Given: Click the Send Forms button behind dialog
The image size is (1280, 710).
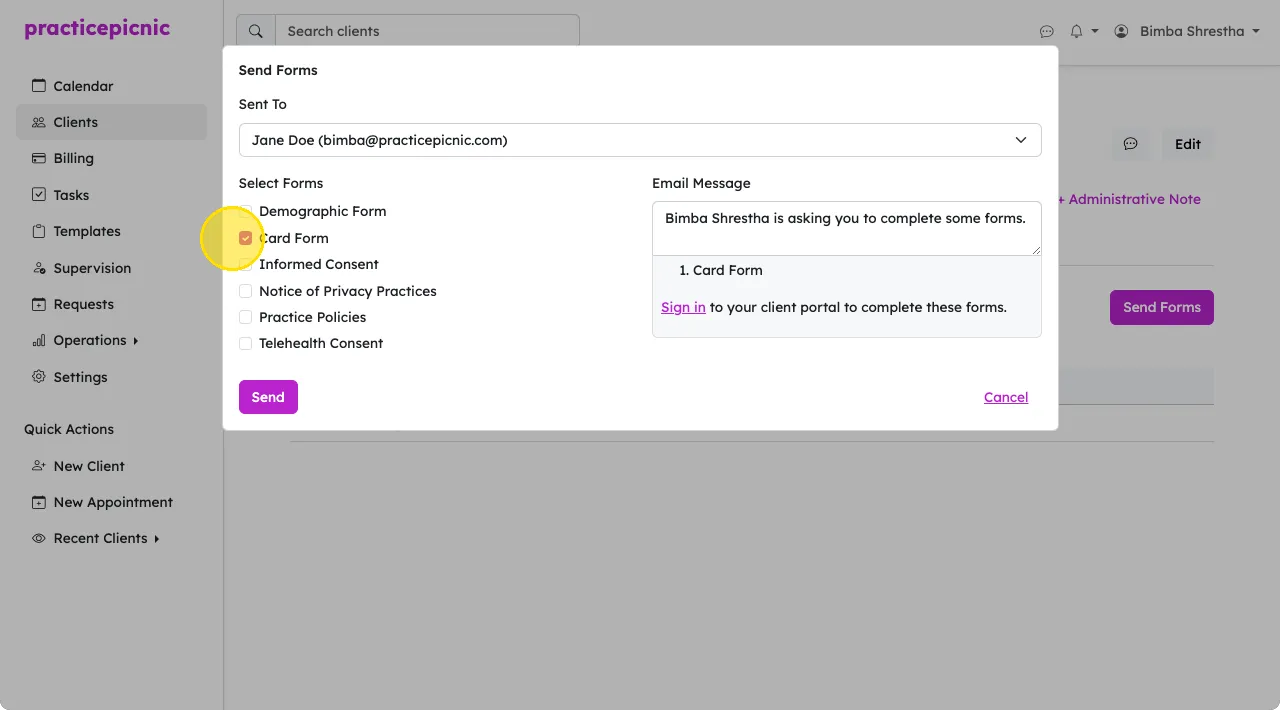Looking at the screenshot, I should point(1162,307).
